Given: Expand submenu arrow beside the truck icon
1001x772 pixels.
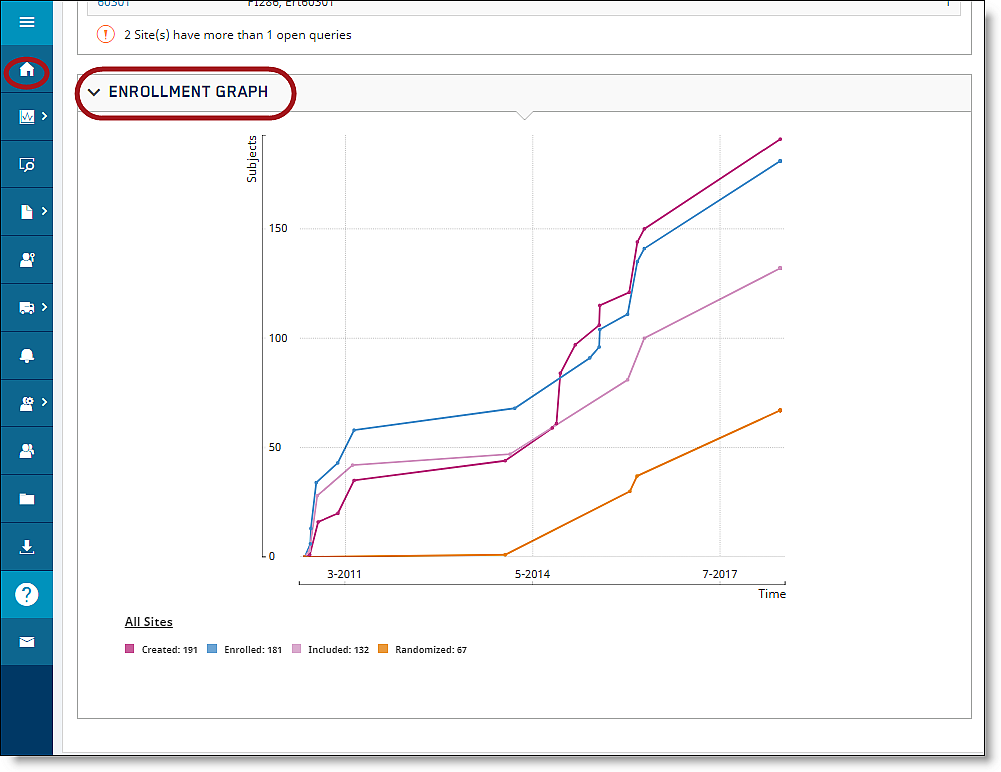Looking at the screenshot, I should [x=44, y=308].
